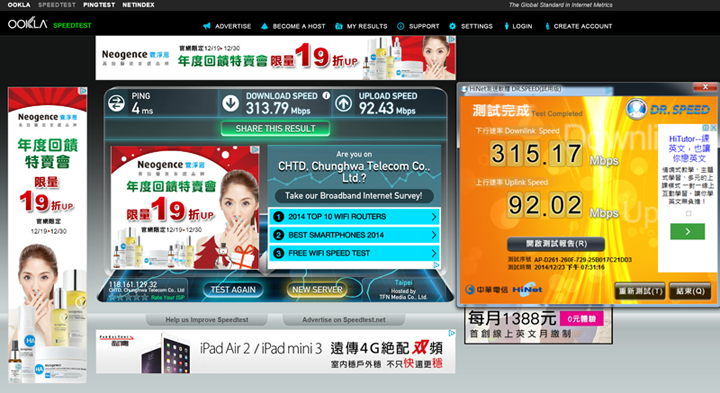Click Create Account link

click(578, 26)
